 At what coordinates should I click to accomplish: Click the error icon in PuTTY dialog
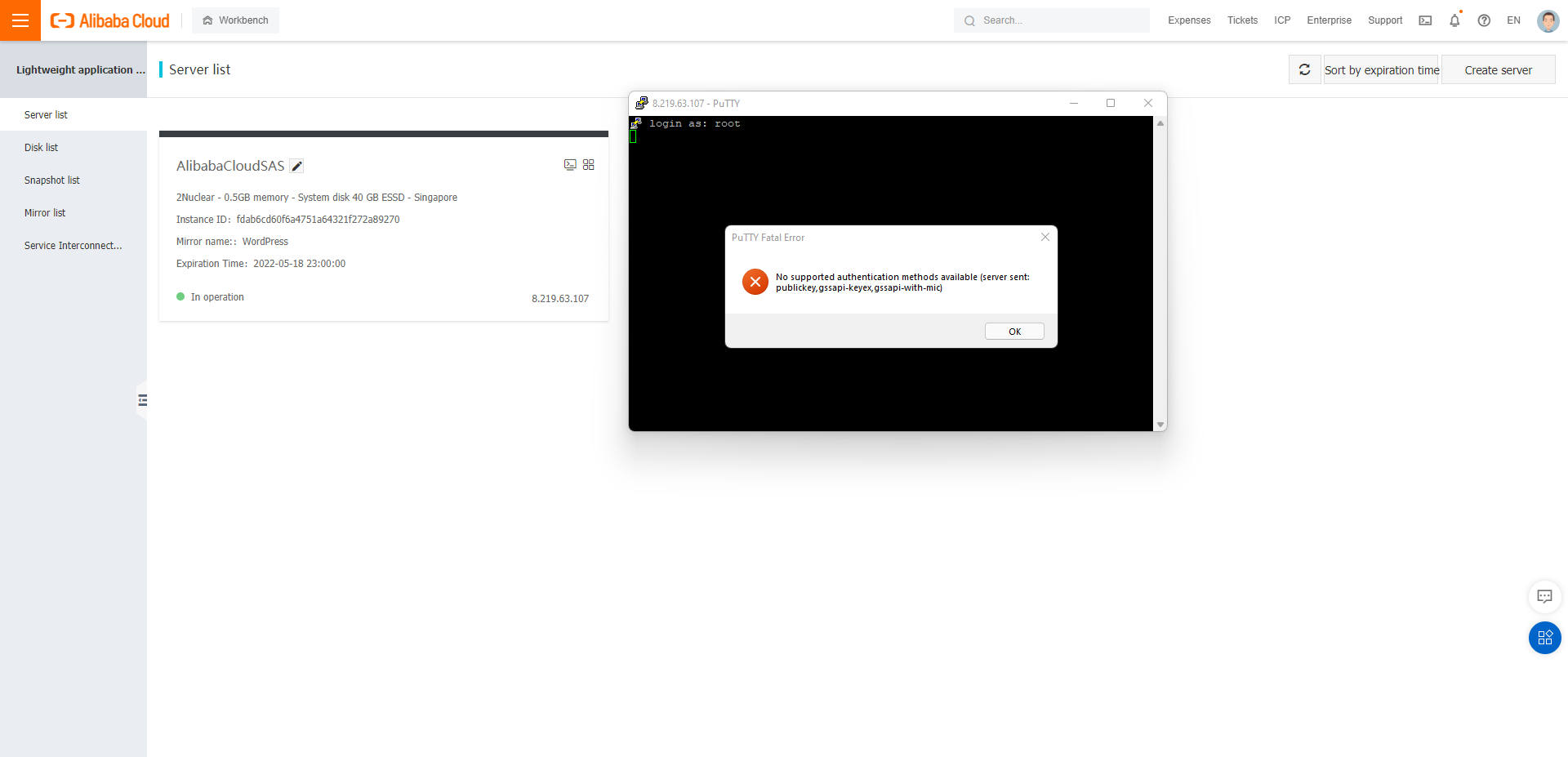click(755, 282)
